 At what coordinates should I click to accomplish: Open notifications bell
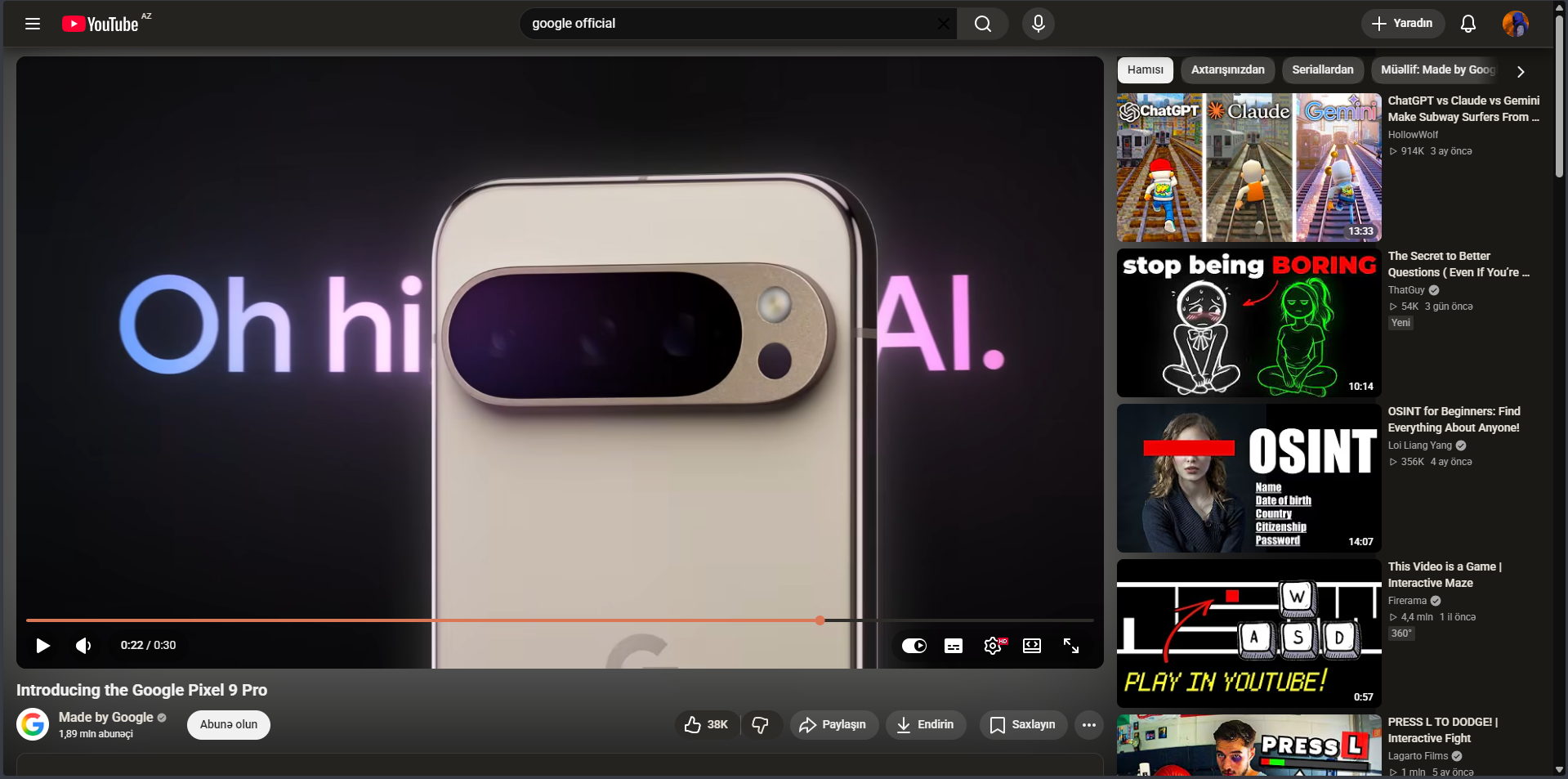click(1468, 24)
